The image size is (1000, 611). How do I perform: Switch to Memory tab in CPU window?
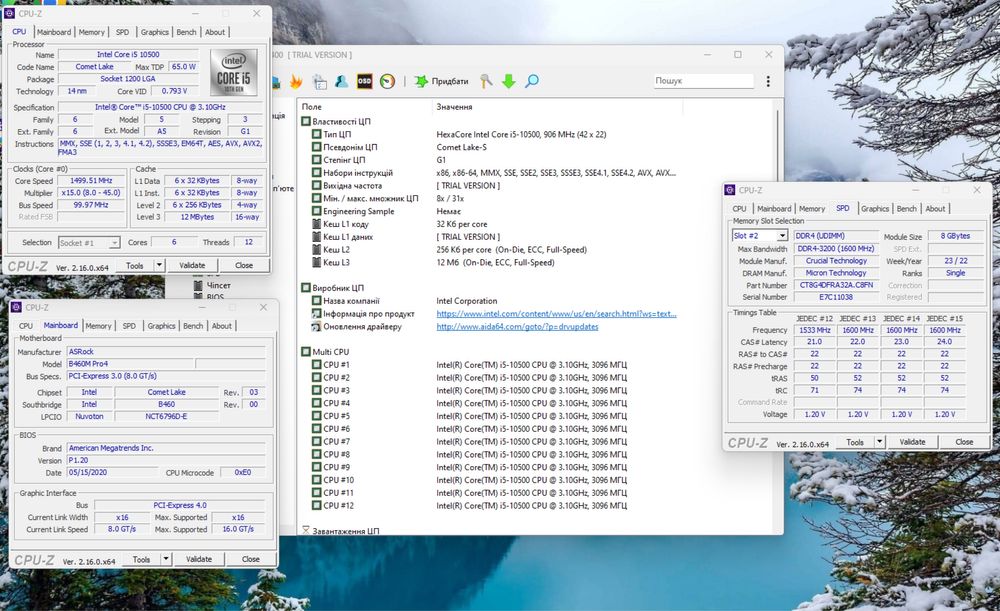tap(91, 32)
